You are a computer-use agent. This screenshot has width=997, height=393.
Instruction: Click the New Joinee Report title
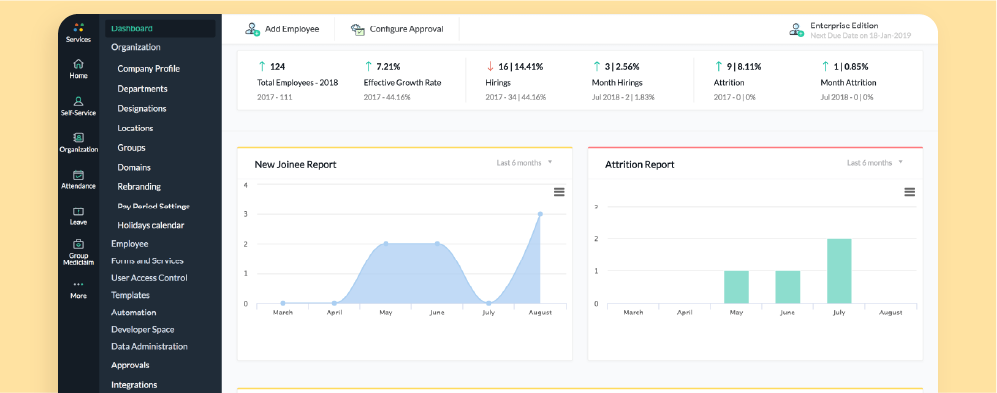295,165
